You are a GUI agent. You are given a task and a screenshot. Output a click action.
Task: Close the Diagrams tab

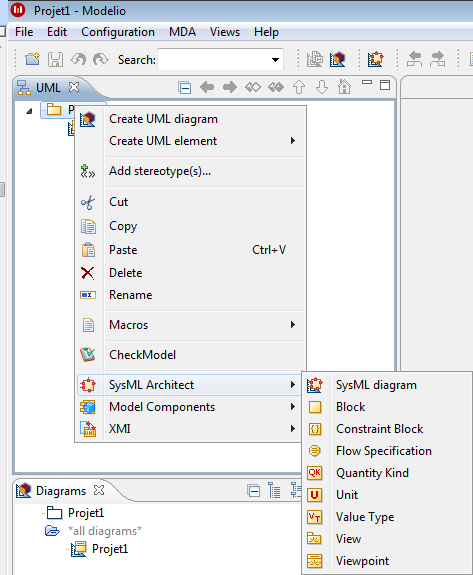[x=99, y=490]
